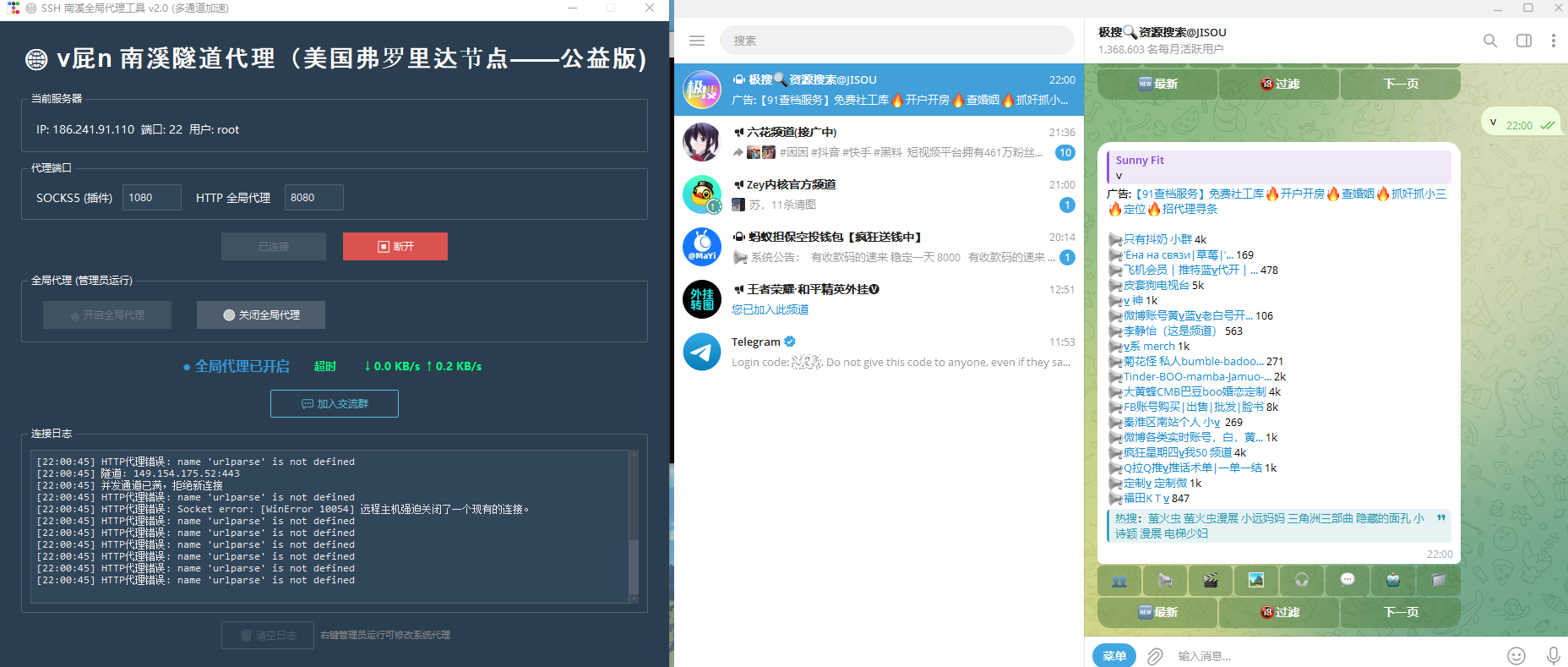1568x667 pixels.
Task: Open the Telegram hamburger menu
Action: (x=697, y=41)
